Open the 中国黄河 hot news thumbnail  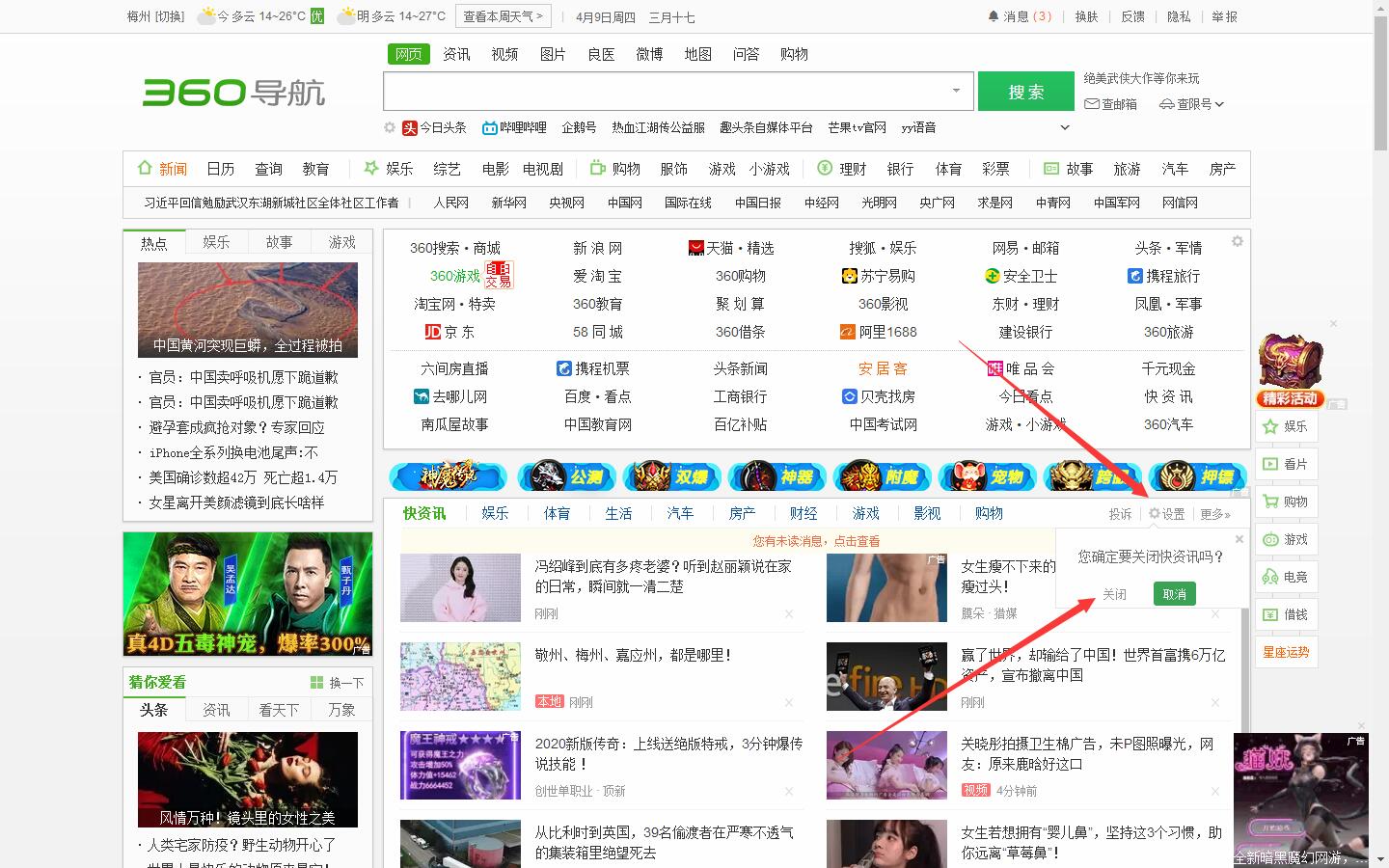248,310
